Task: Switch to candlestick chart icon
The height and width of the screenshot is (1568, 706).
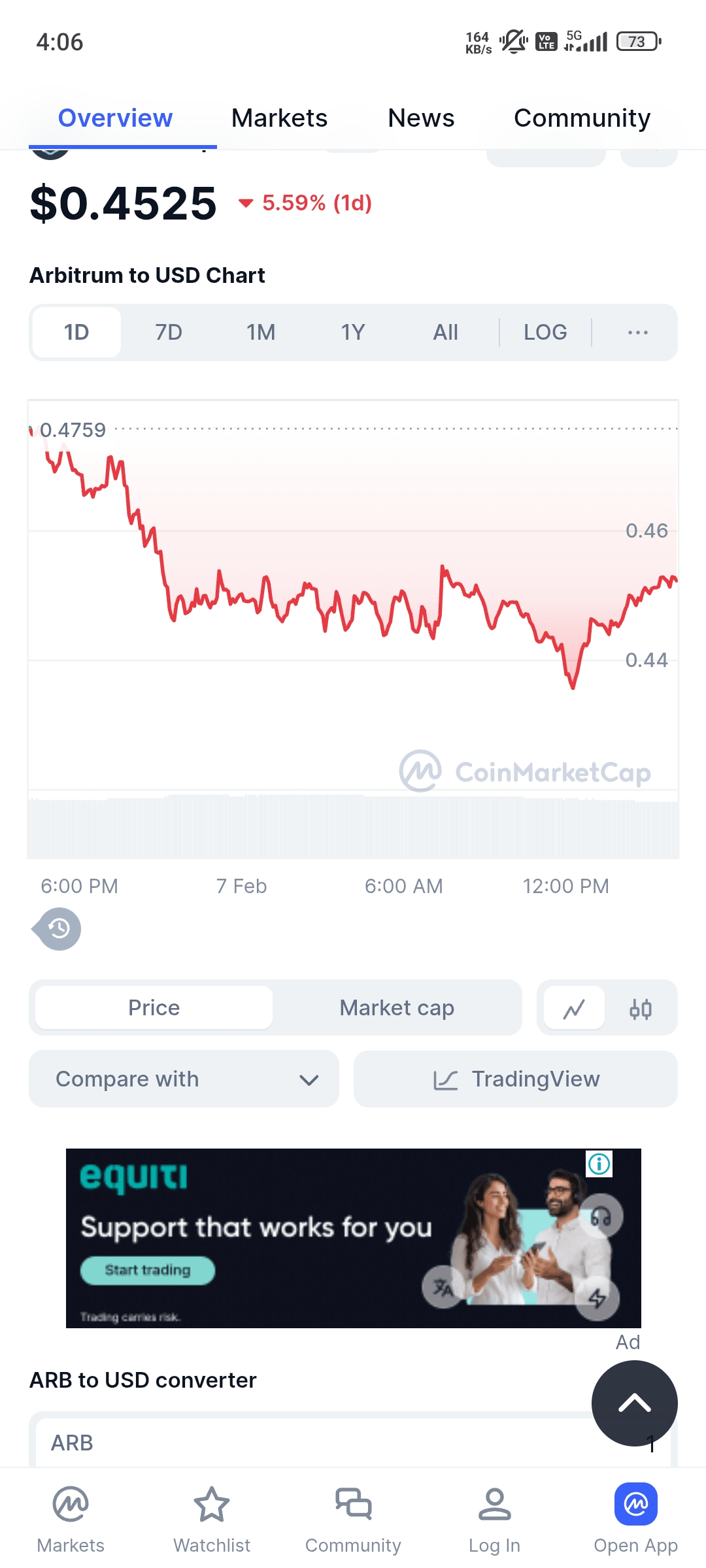Action: 641,1008
